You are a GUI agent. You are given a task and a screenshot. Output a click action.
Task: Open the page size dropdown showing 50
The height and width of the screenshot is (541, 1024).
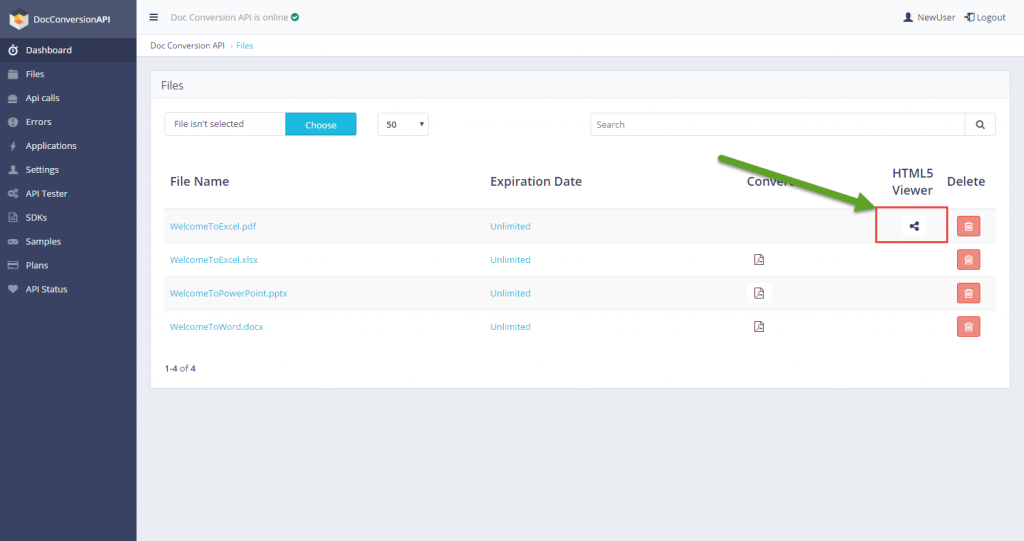pos(403,124)
